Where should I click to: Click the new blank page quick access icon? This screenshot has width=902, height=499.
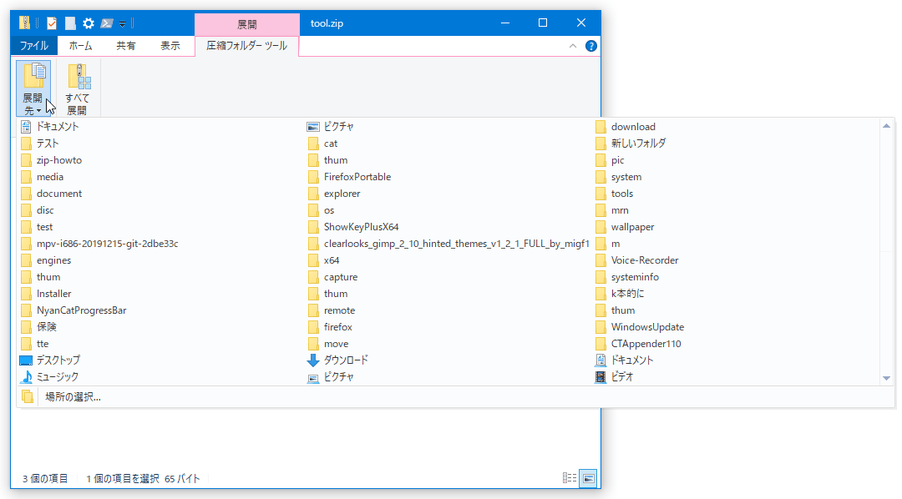click(x=70, y=23)
